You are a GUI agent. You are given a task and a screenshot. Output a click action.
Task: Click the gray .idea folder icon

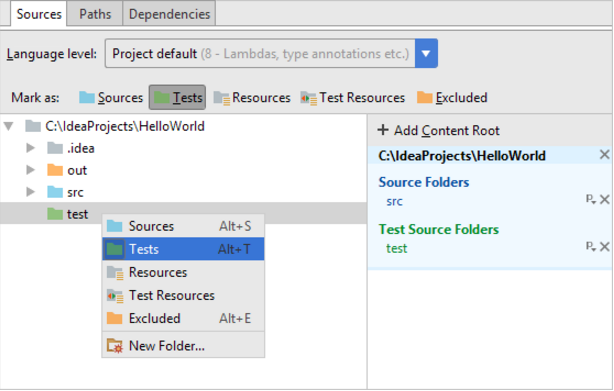click(x=55, y=148)
